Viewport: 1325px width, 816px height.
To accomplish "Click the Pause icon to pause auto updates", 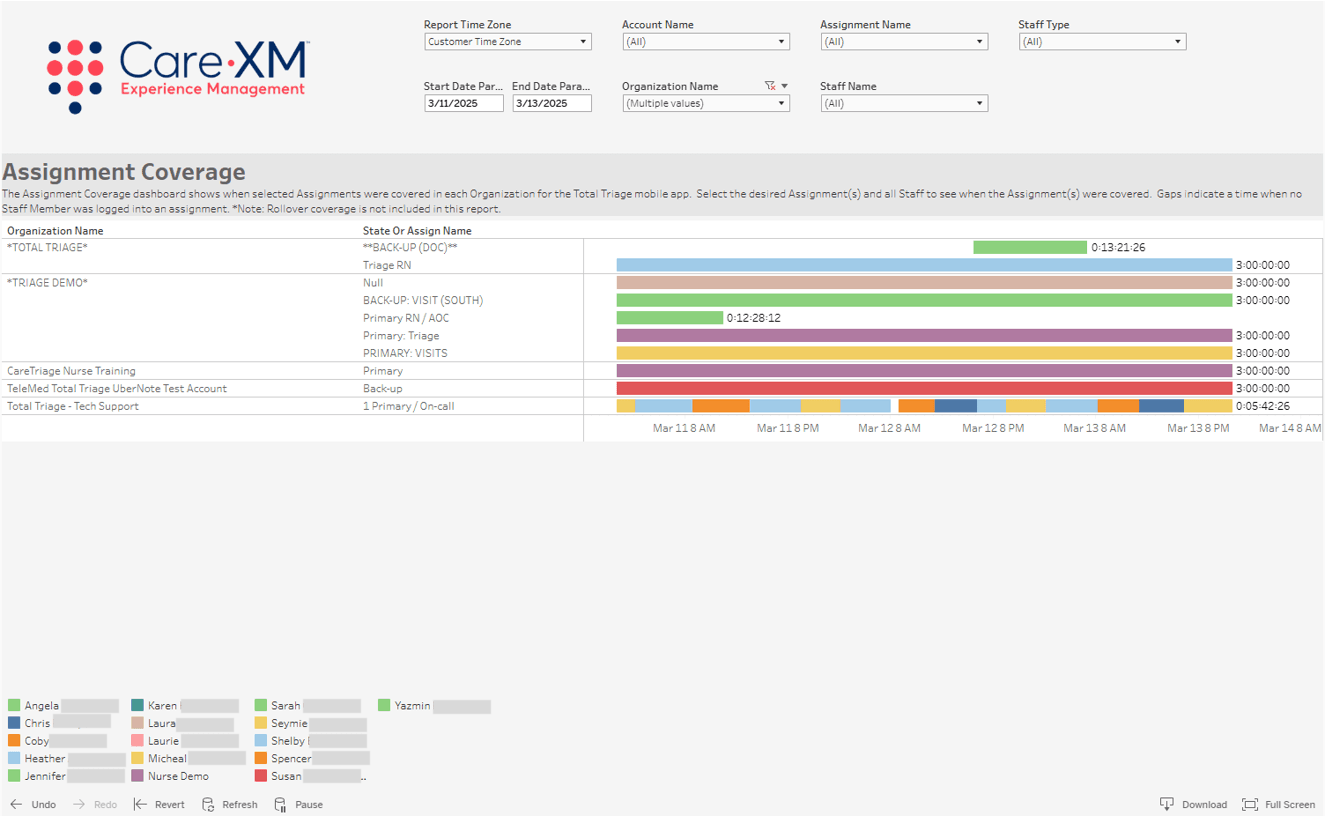I will point(278,804).
